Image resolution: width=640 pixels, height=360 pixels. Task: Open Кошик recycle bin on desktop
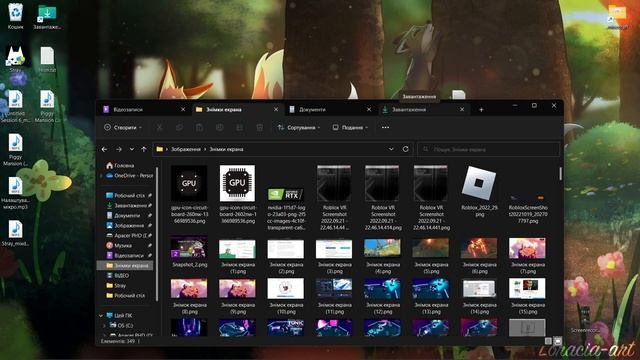[16, 16]
